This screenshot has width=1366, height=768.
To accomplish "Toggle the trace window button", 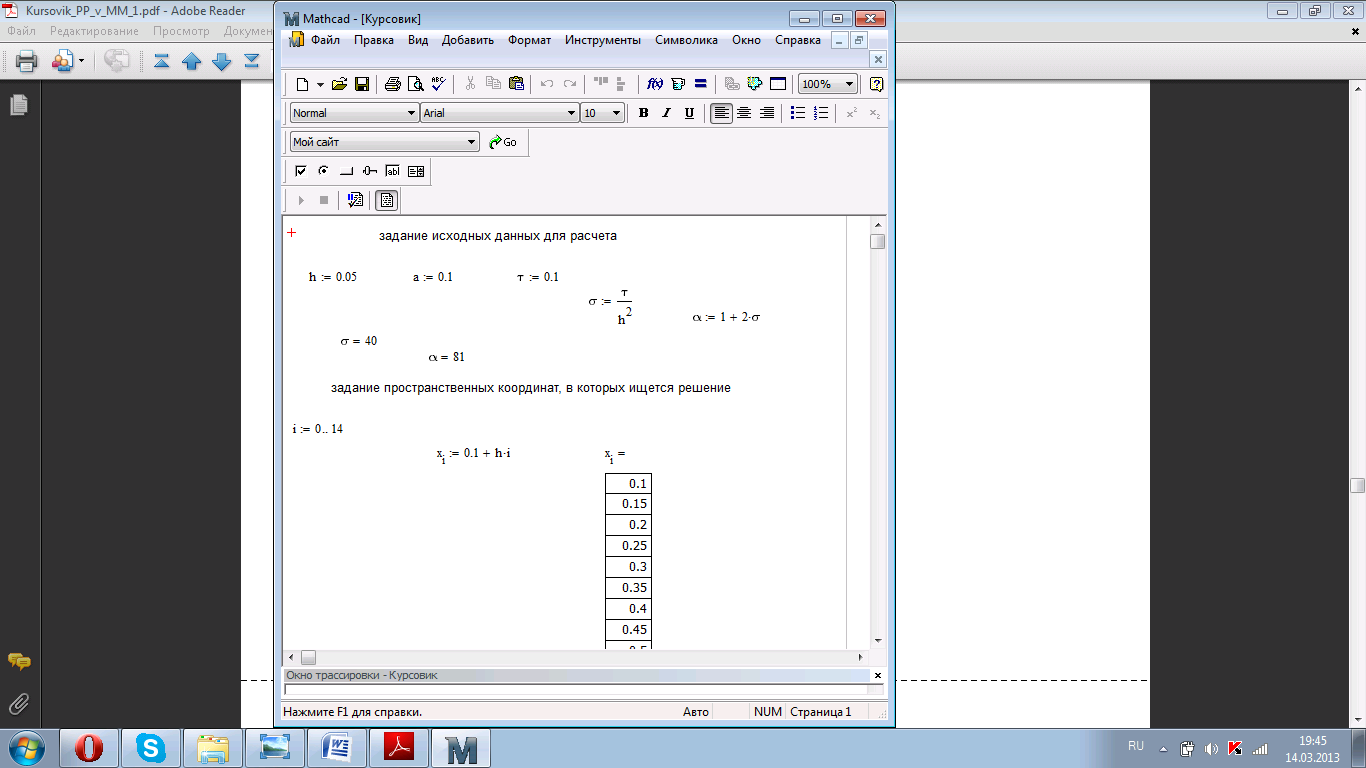I will (x=387, y=200).
